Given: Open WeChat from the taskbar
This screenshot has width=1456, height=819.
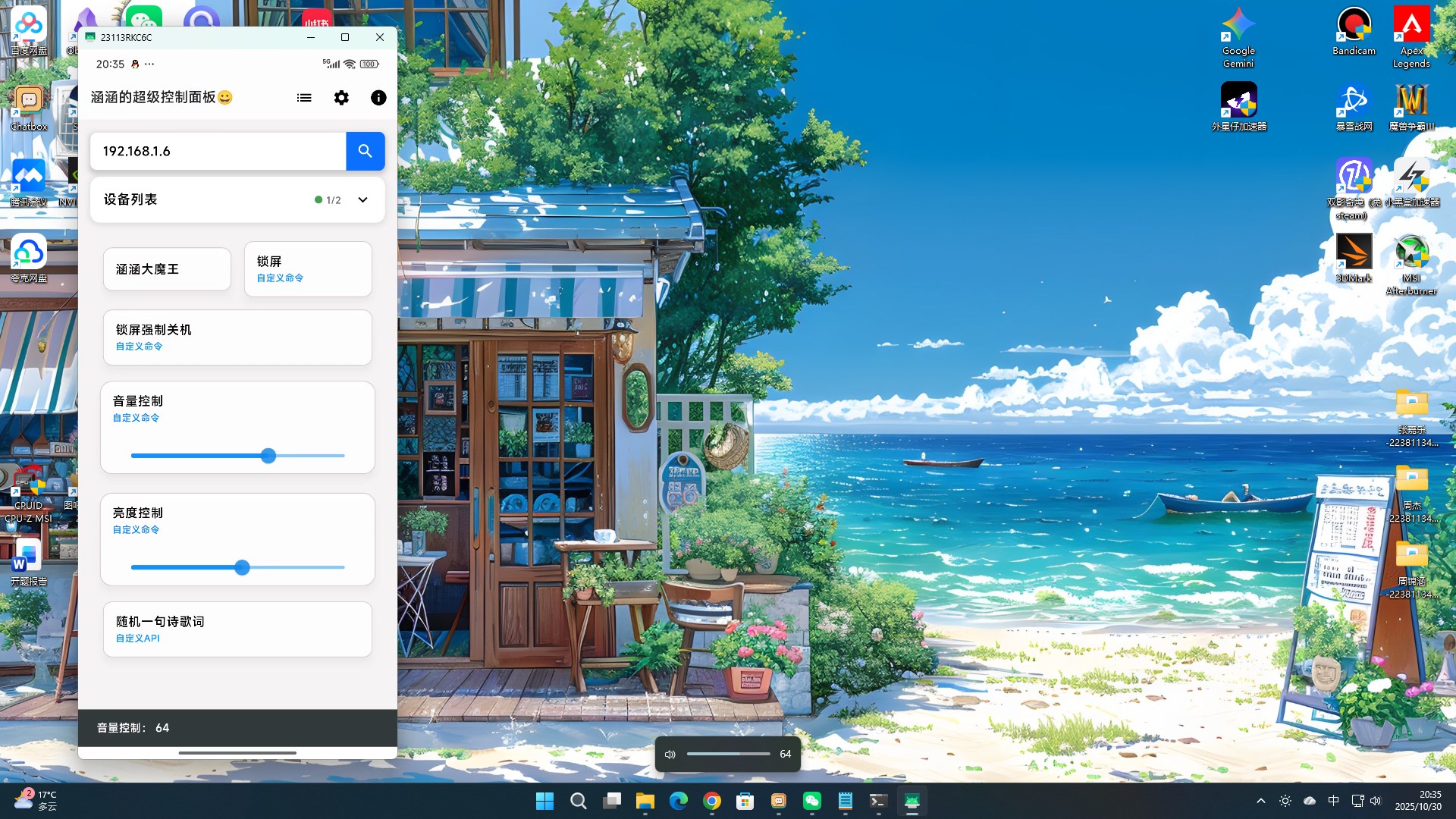Looking at the screenshot, I should click(x=811, y=801).
